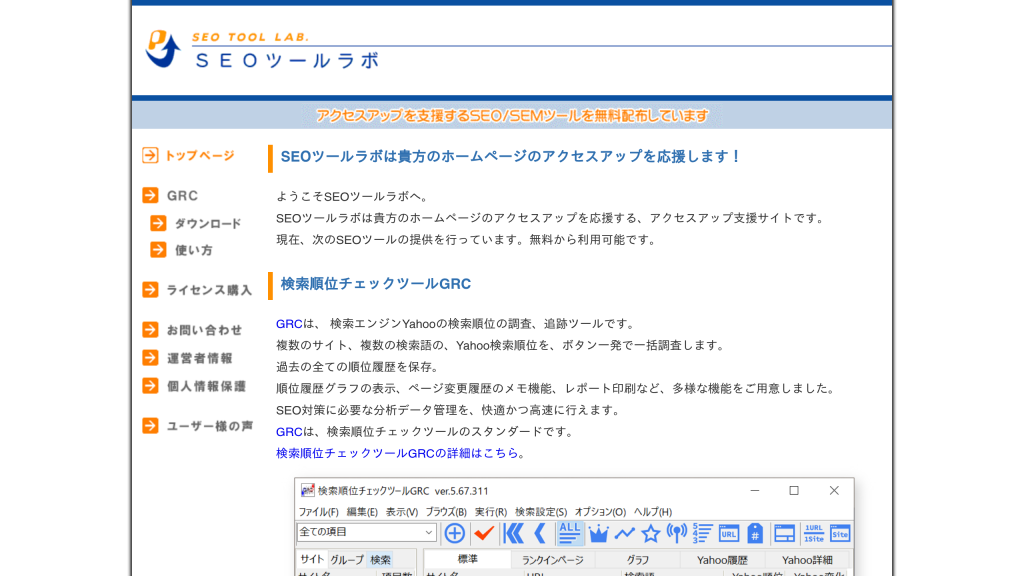The width and height of the screenshot is (1024, 576).
Task: Select the Yahoo詳細 tab
Action: [807, 560]
